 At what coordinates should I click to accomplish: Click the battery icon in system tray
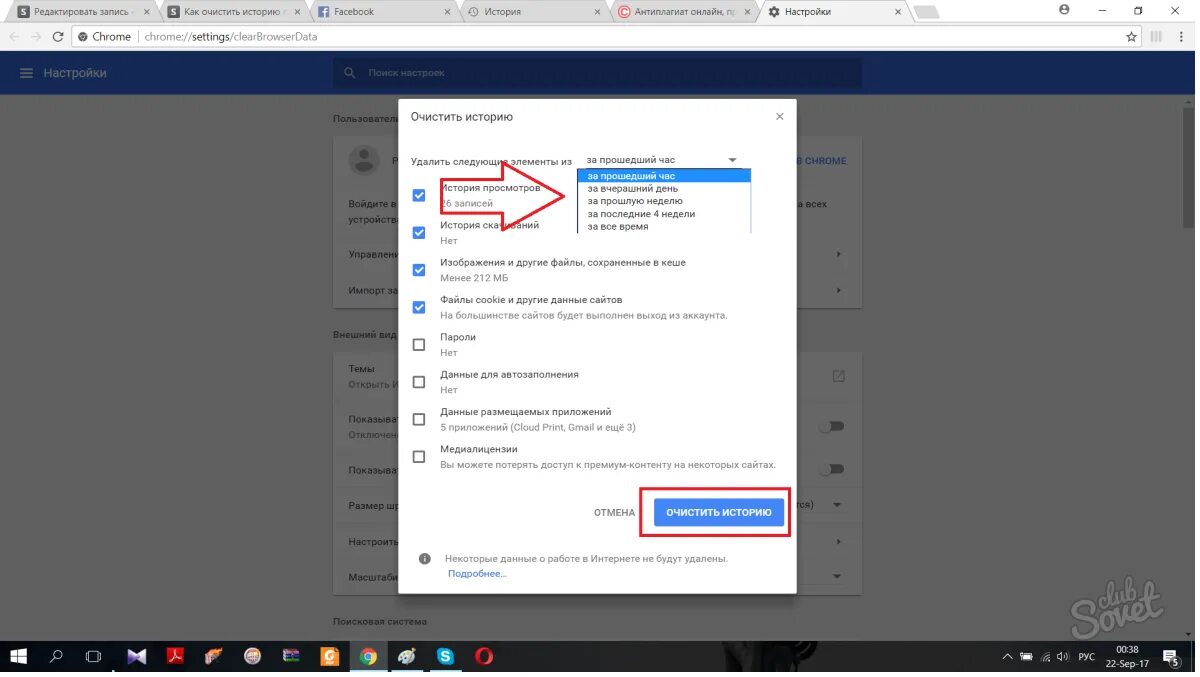(1026, 657)
